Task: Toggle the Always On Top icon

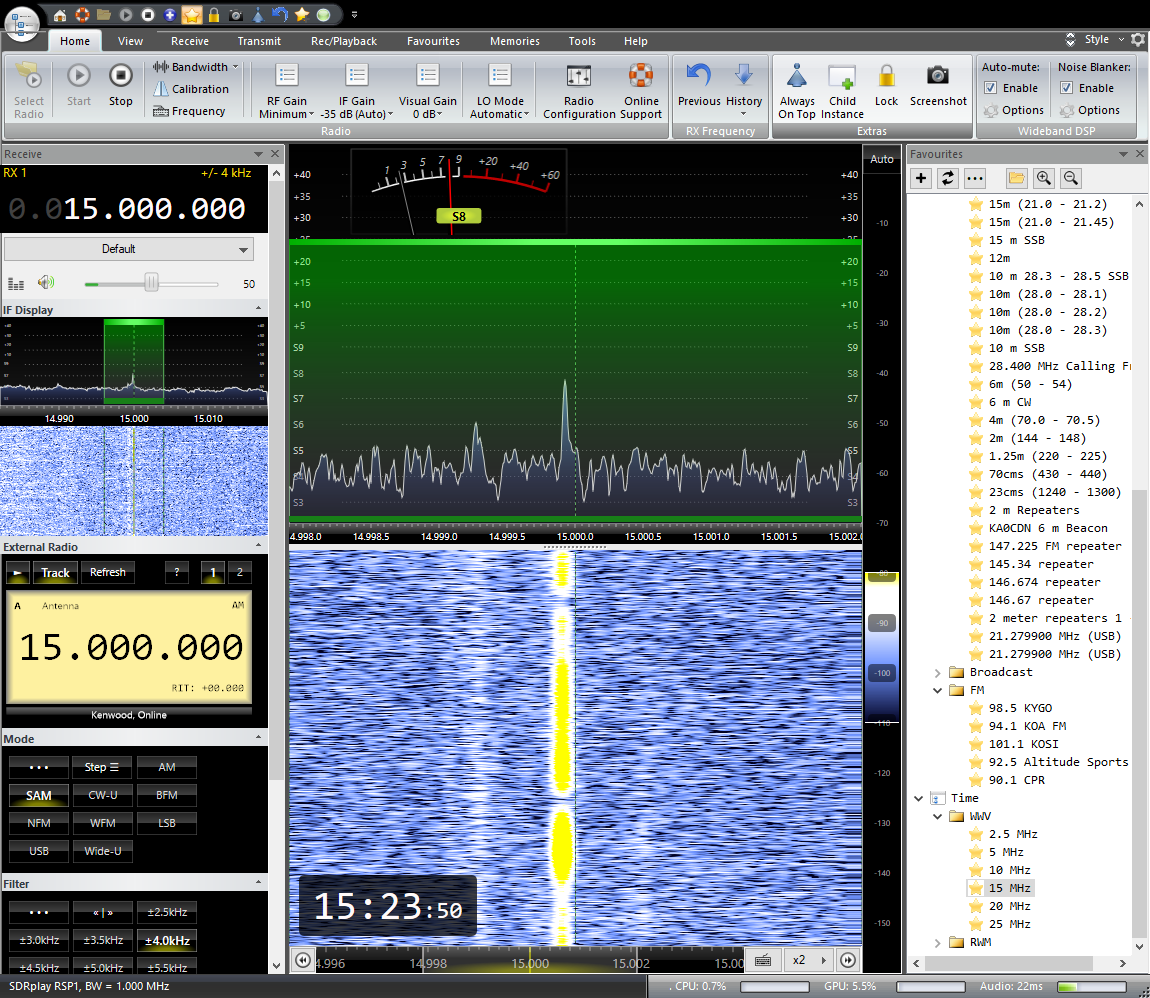Action: click(x=796, y=76)
